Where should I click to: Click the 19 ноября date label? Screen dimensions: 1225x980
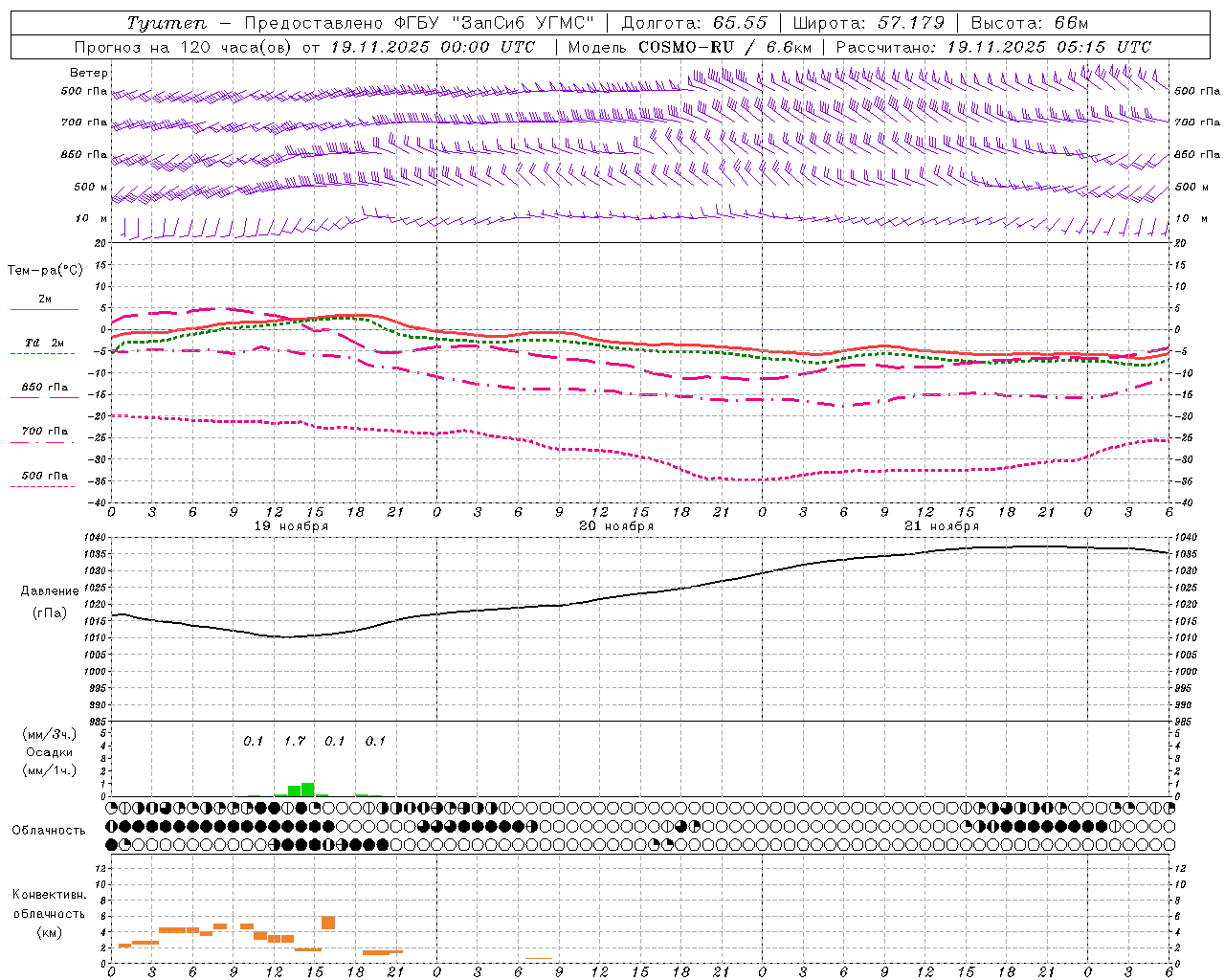(x=291, y=525)
